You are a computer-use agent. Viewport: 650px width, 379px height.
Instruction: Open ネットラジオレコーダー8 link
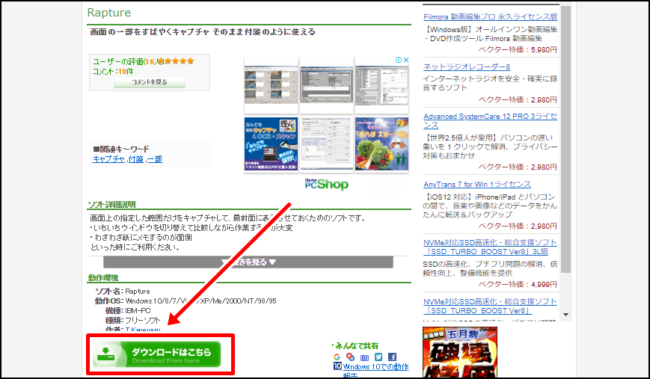[466, 67]
